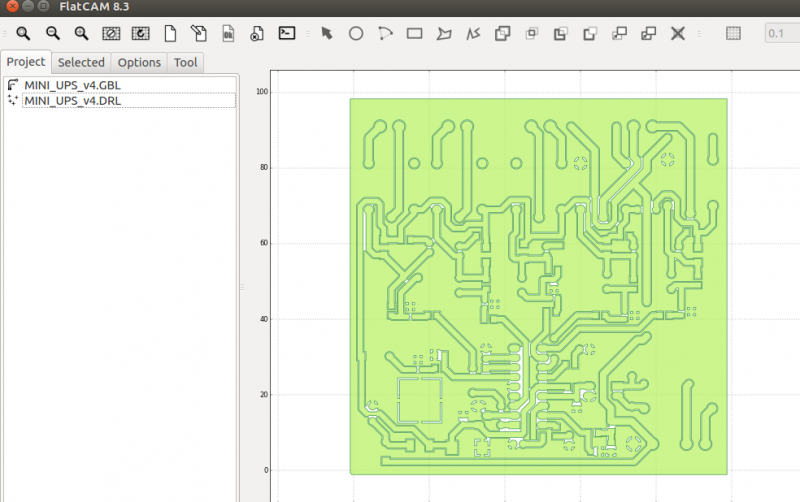Image resolution: width=800 pixels, height=502 pixels.
Task: Select the arrow pointer tool
Action: [326, 33]
